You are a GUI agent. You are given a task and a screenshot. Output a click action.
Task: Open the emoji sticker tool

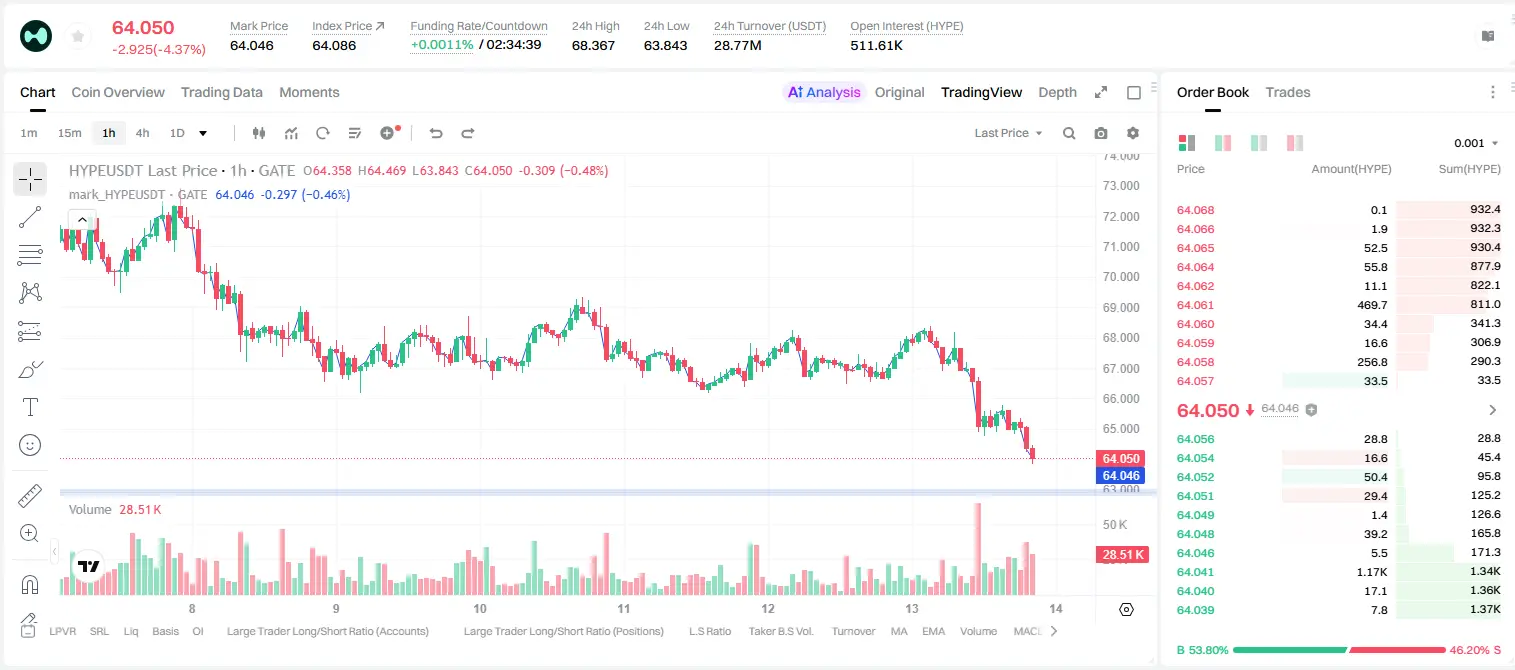coord(30,445)
